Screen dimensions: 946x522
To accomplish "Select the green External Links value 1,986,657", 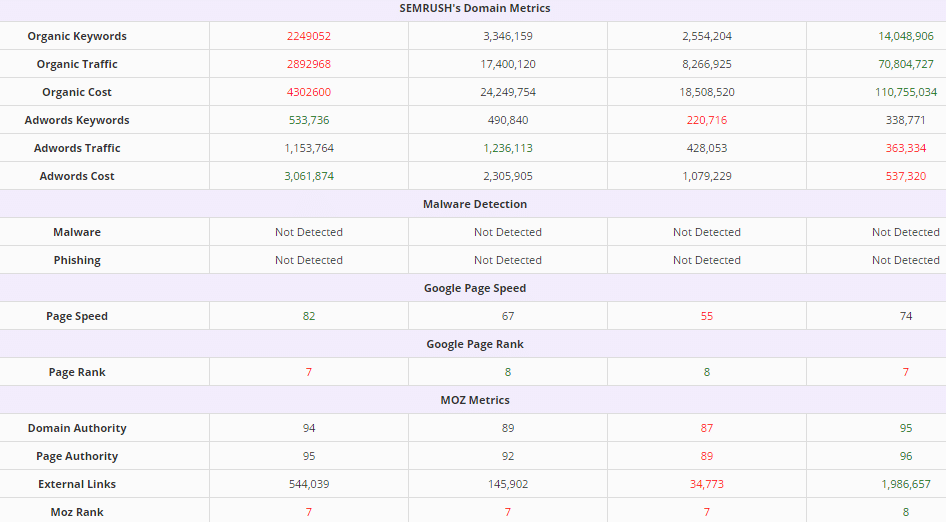I will pyautogui.click(x=906, y=484).
